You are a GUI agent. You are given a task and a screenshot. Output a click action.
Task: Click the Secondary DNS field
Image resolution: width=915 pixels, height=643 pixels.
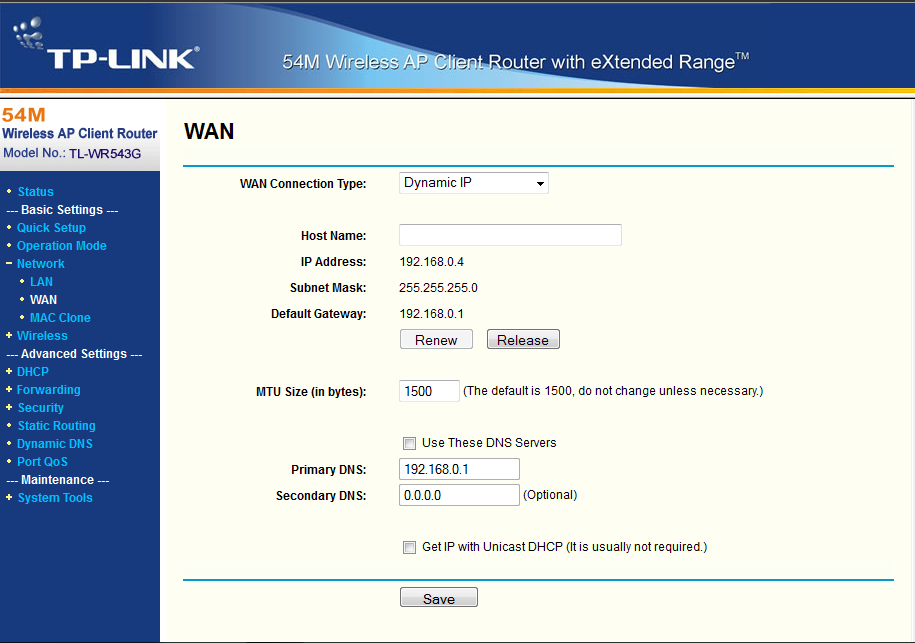click(x=459, y=495)
